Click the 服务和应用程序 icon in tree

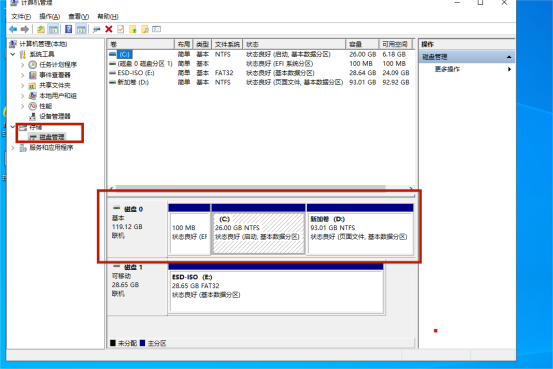pyautogui.click(x=23, y=148)
